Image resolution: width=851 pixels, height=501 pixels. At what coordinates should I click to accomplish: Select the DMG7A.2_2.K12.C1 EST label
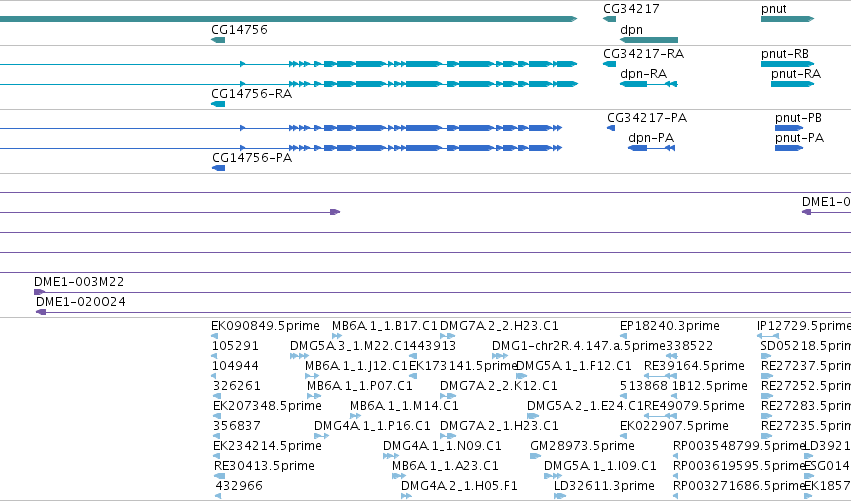click(x=498, y=386)
